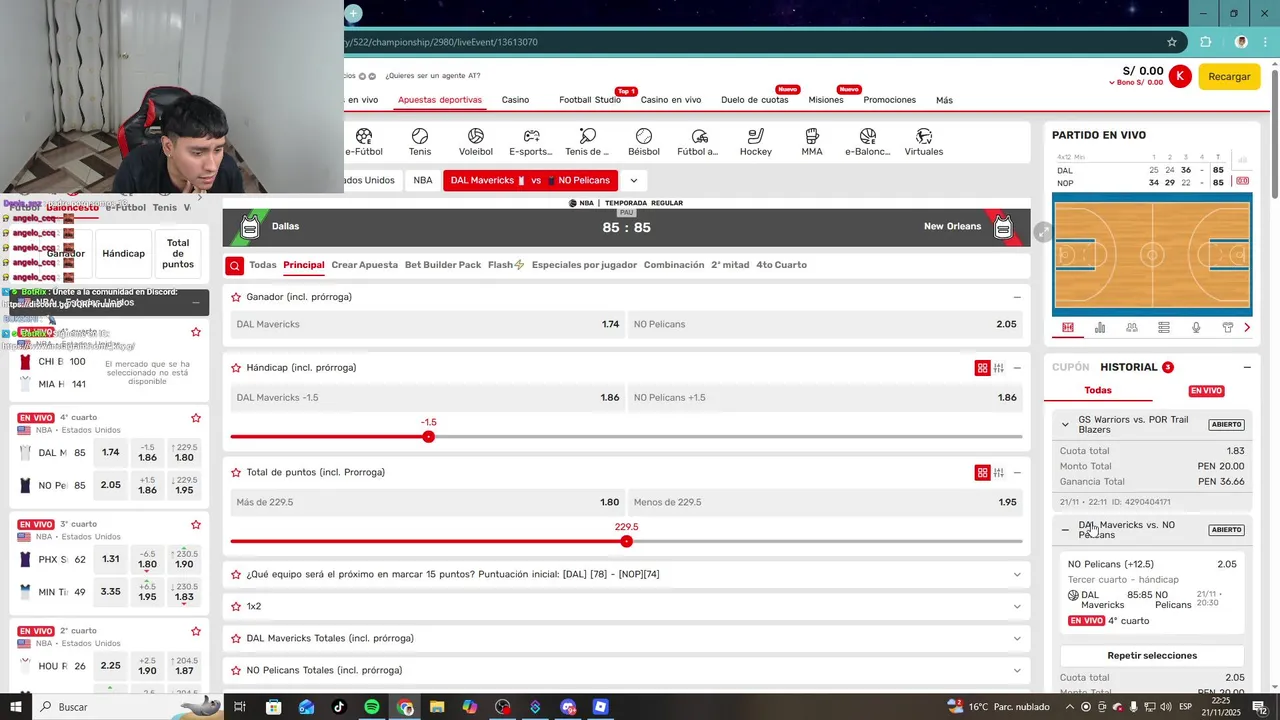The width and height of the screenshot is (1280, 720).
Task: Click the basketball court live tracker
Action: click(x=1152, y=255)
